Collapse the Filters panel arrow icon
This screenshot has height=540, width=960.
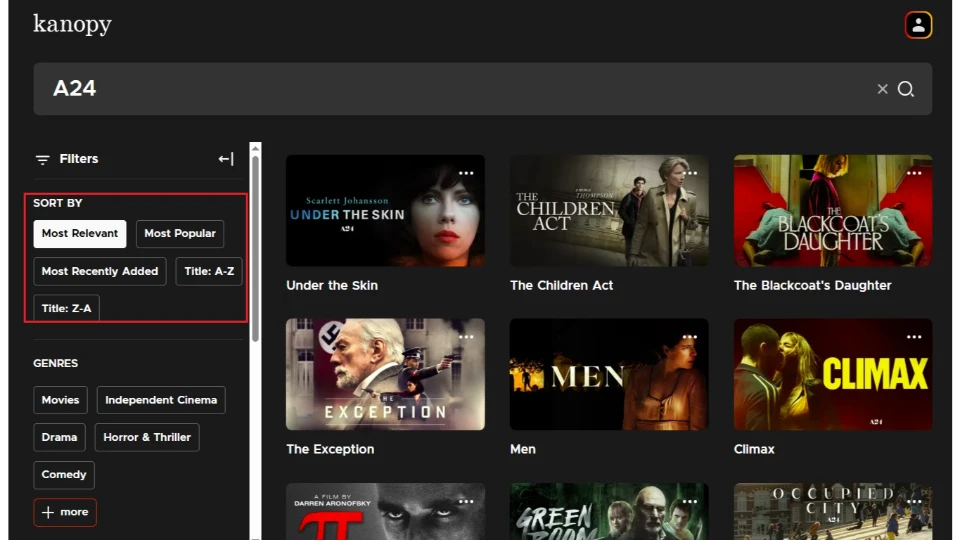click(x=226, y=159)
